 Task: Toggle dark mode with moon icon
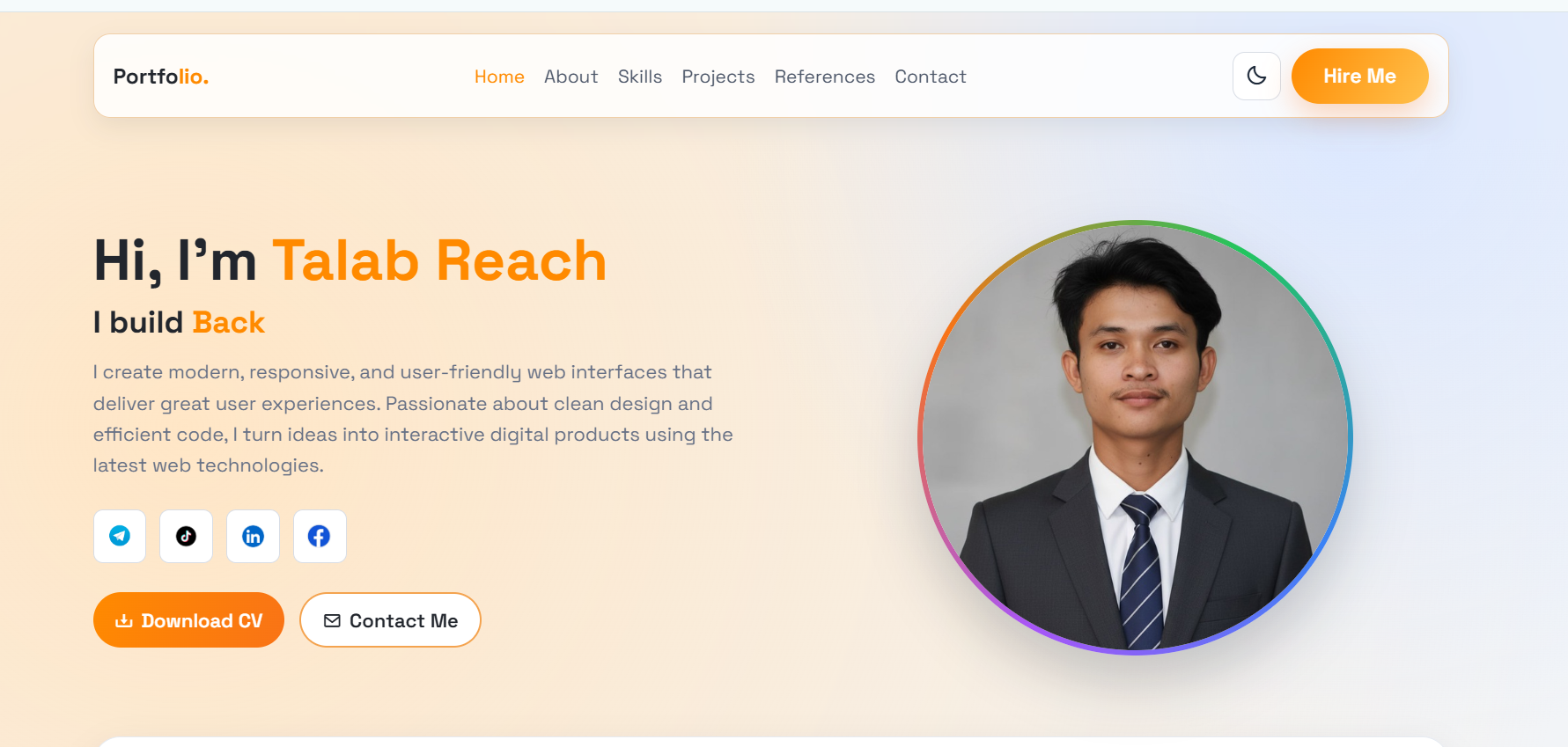[x=1256, y=76]
